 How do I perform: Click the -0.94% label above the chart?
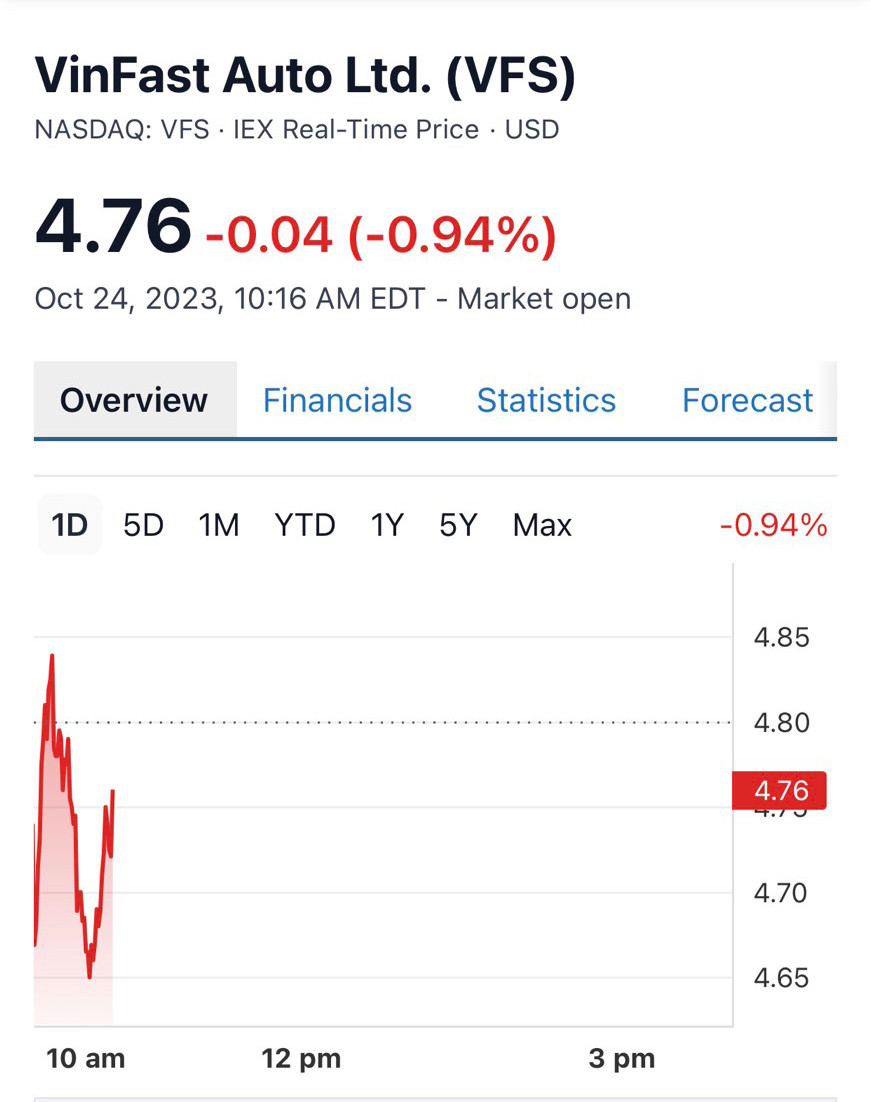click(774, 525)
